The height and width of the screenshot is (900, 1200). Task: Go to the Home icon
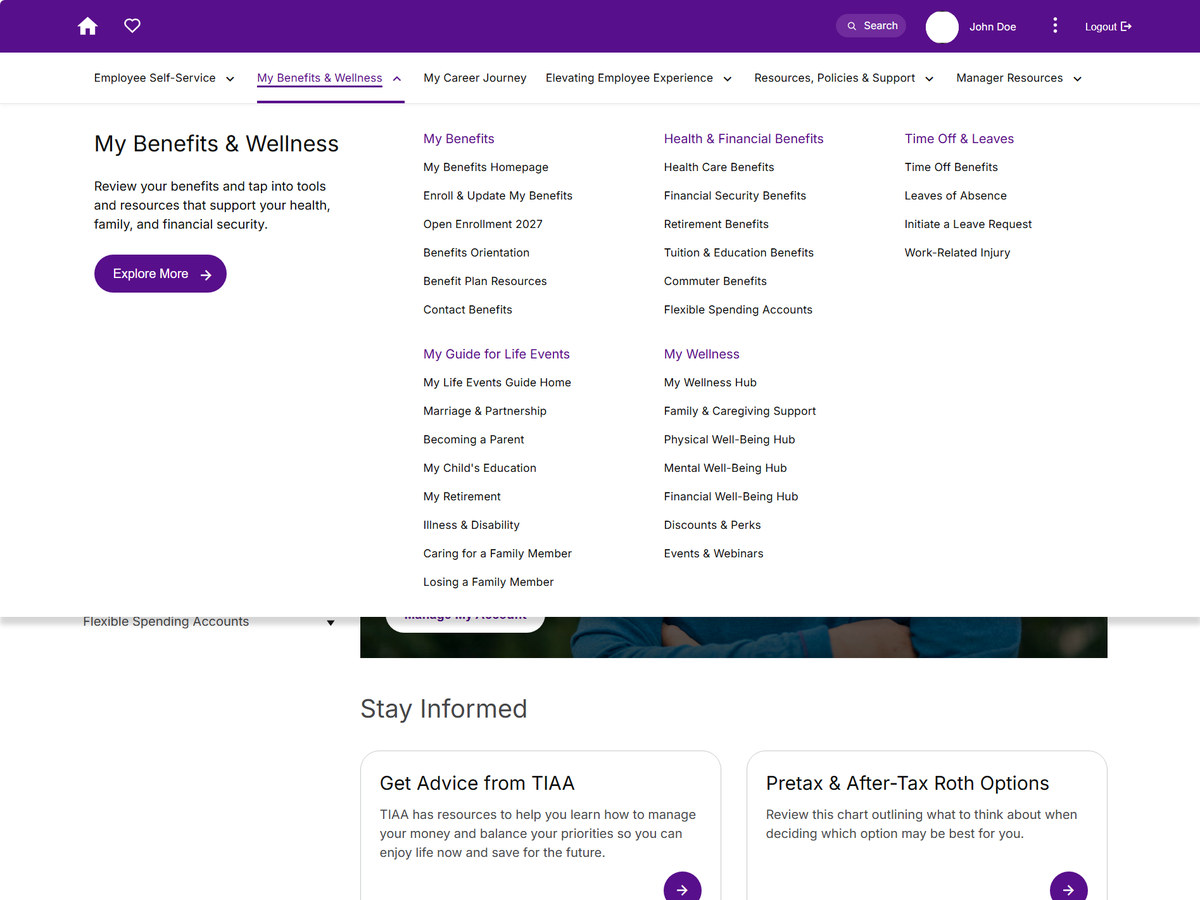[88, 26]
